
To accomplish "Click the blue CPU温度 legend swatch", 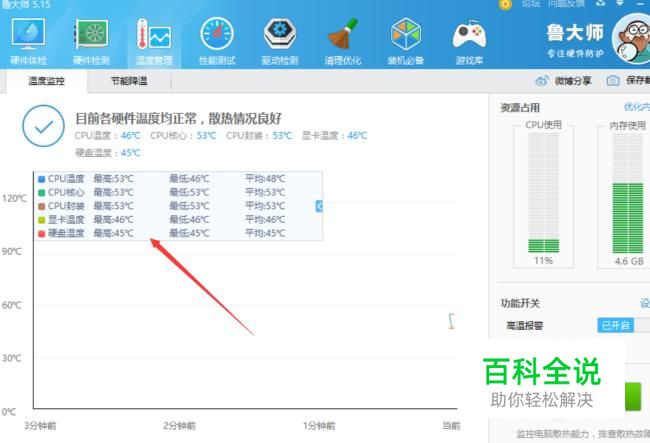I will point(41,179).
